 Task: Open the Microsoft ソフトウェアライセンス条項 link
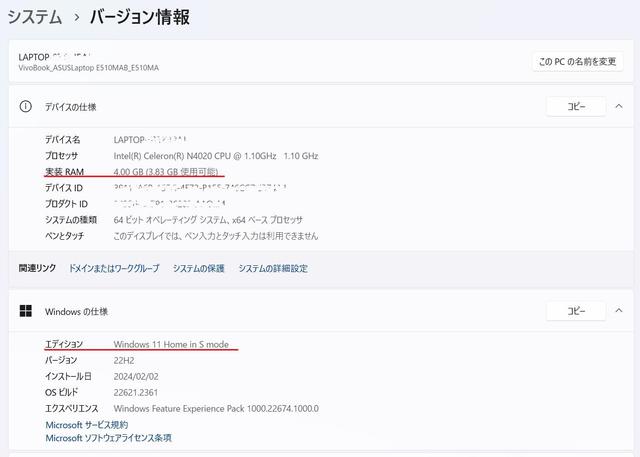(109, 438)
